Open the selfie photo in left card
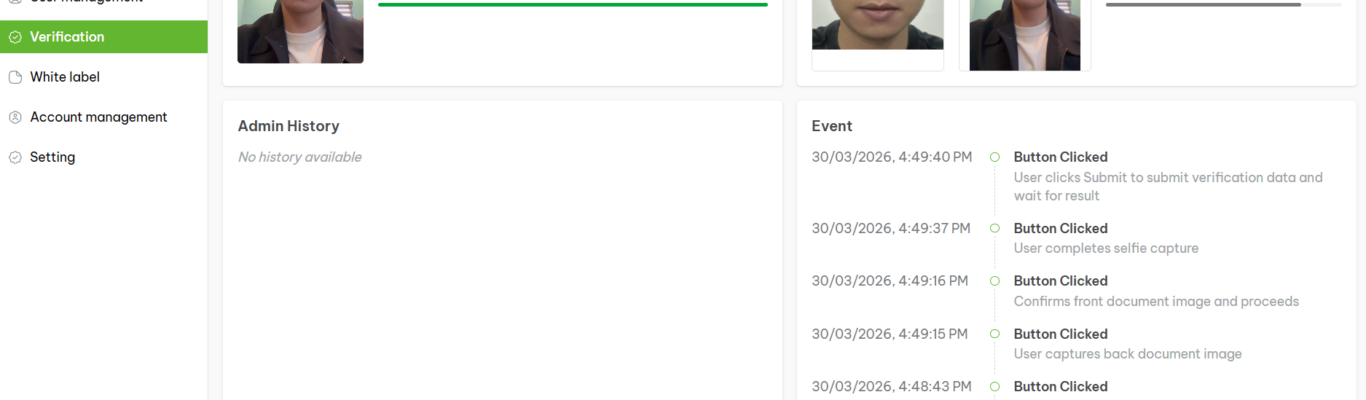The image size is (1366, 400). [x=300, y=31]
